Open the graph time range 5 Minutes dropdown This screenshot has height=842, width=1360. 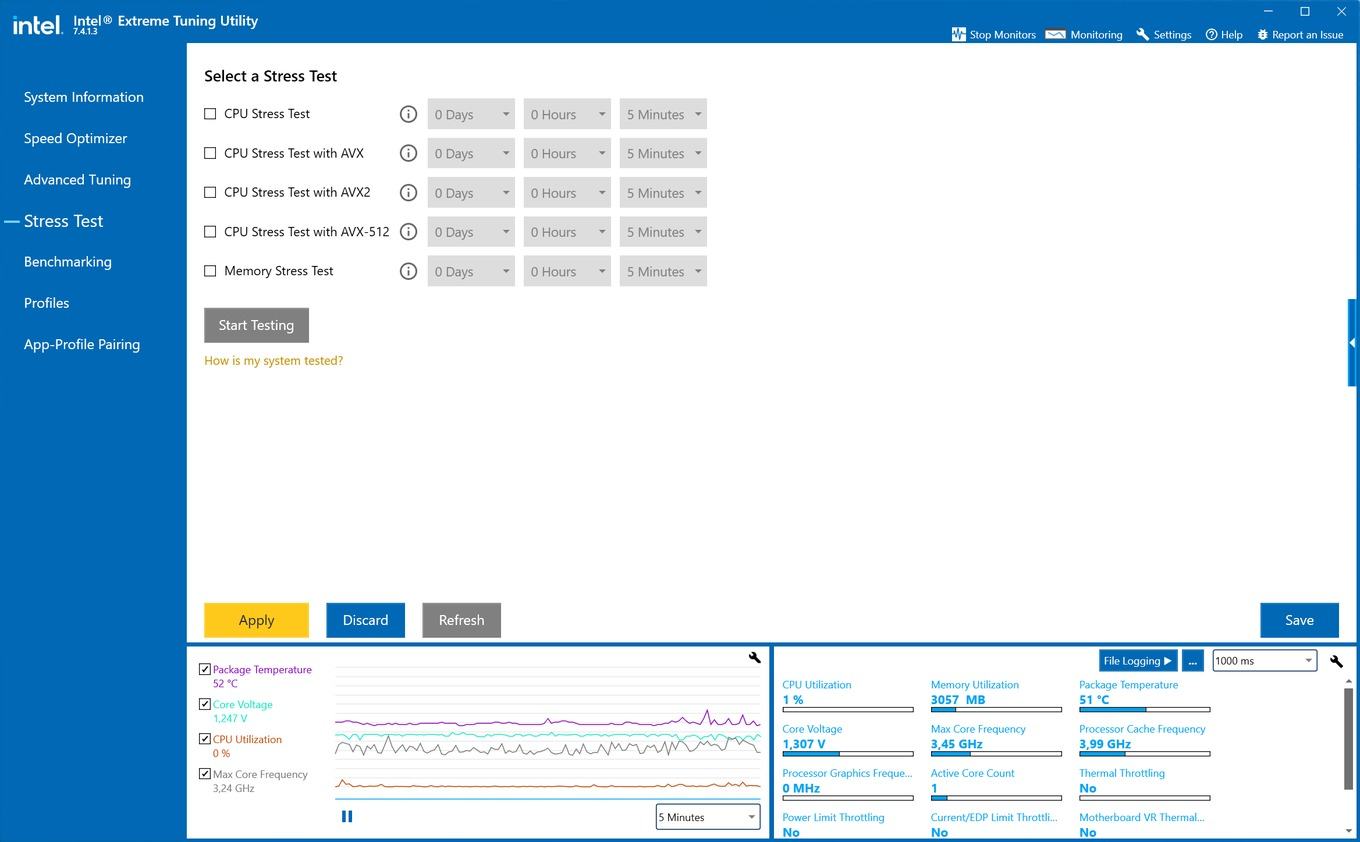(x=708, y=817)
